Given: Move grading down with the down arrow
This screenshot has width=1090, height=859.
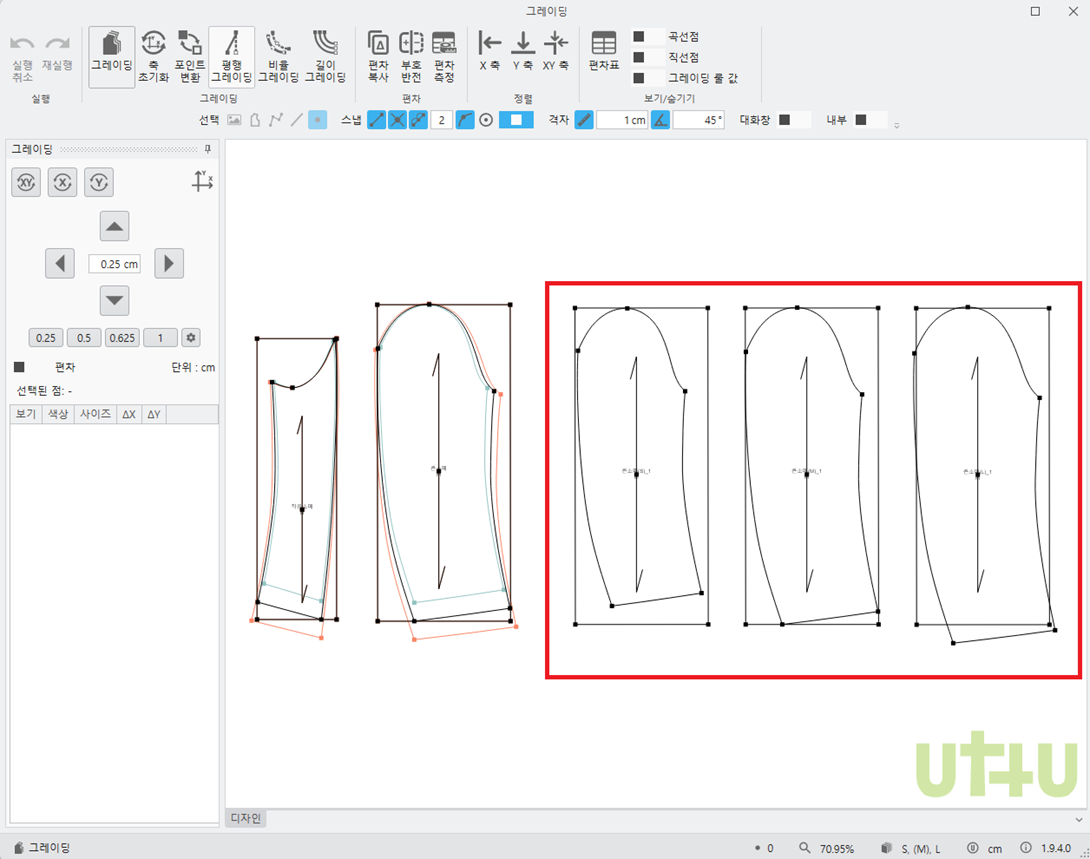Looking at the screenshot, I should 115,301.
